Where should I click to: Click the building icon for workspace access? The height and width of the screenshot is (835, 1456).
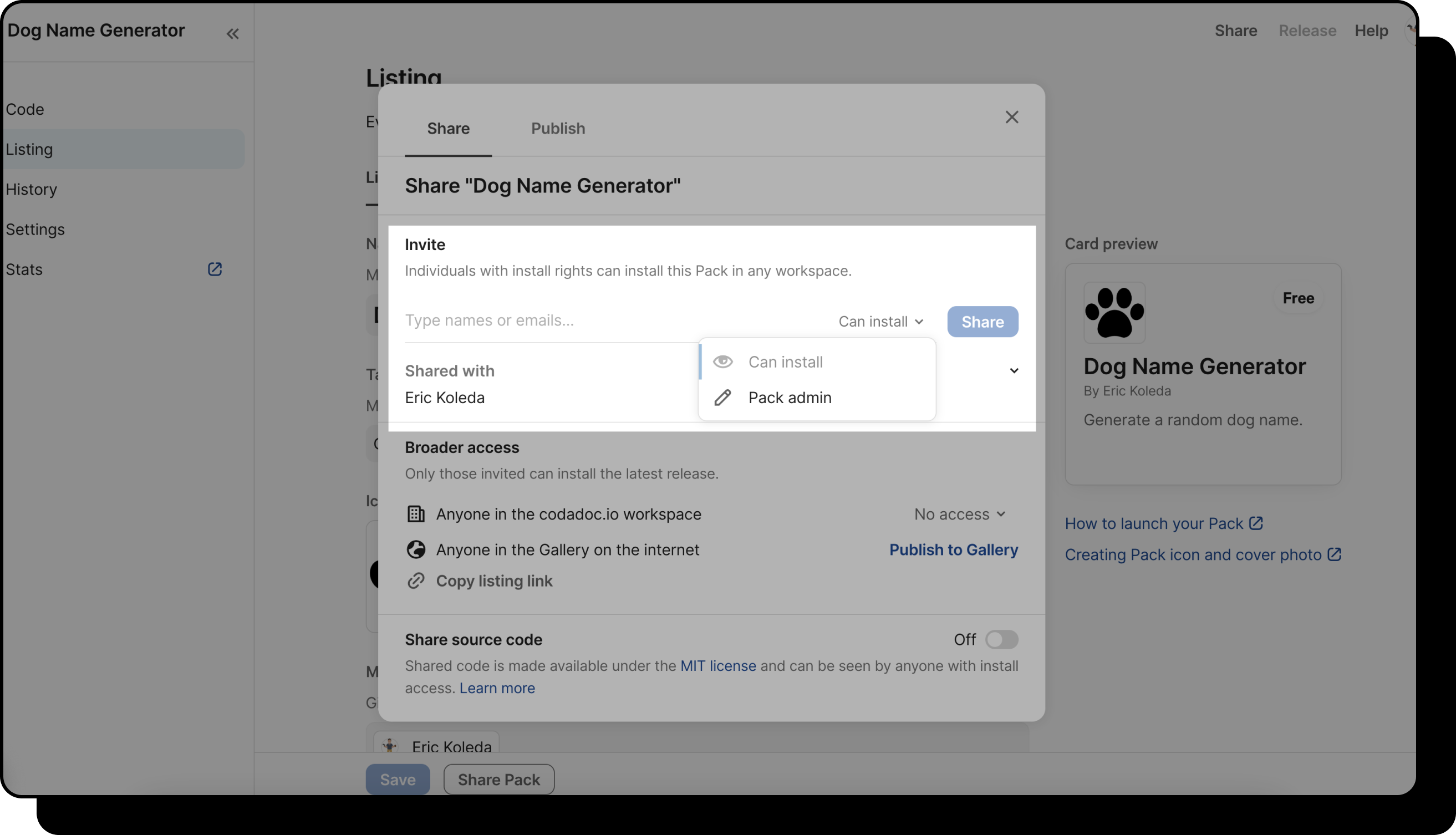(x=416, y=514)
